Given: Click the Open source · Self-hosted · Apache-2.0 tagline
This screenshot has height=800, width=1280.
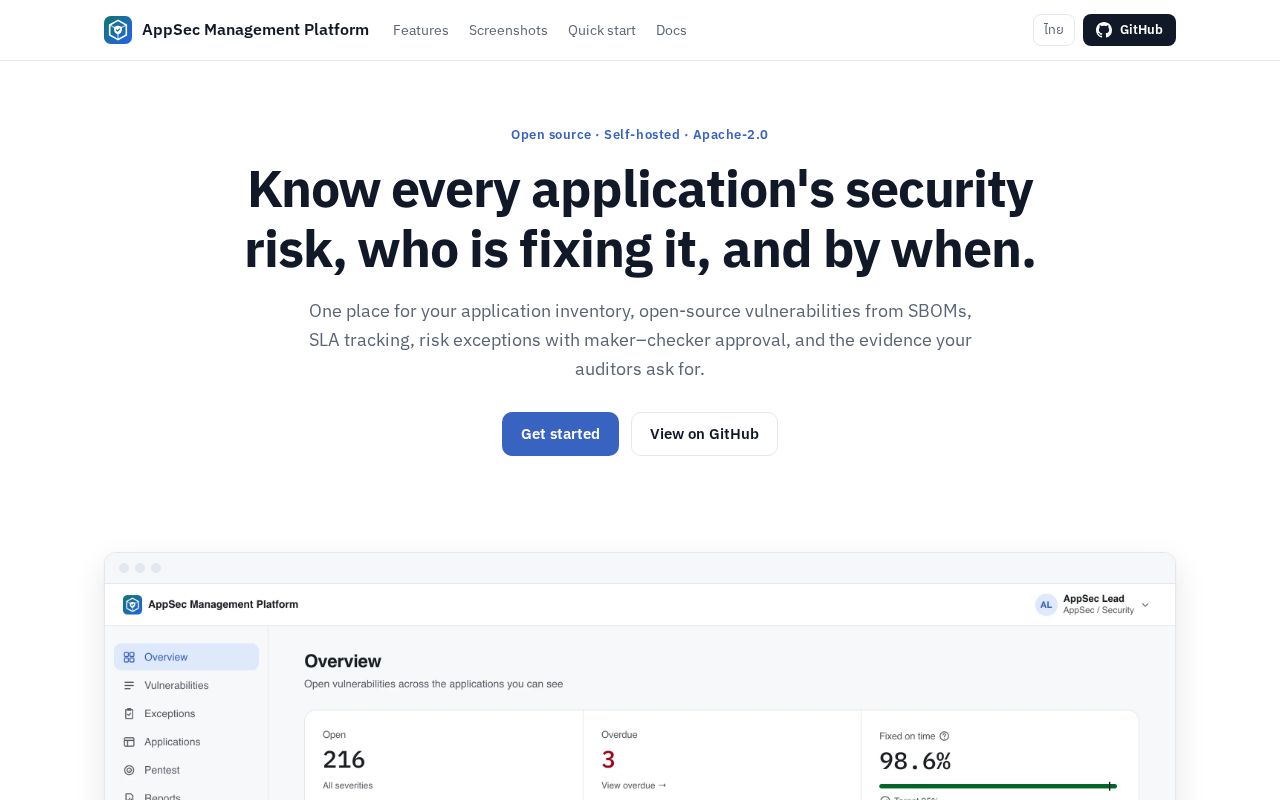Looking at the screenshot, I should [640, 135].
